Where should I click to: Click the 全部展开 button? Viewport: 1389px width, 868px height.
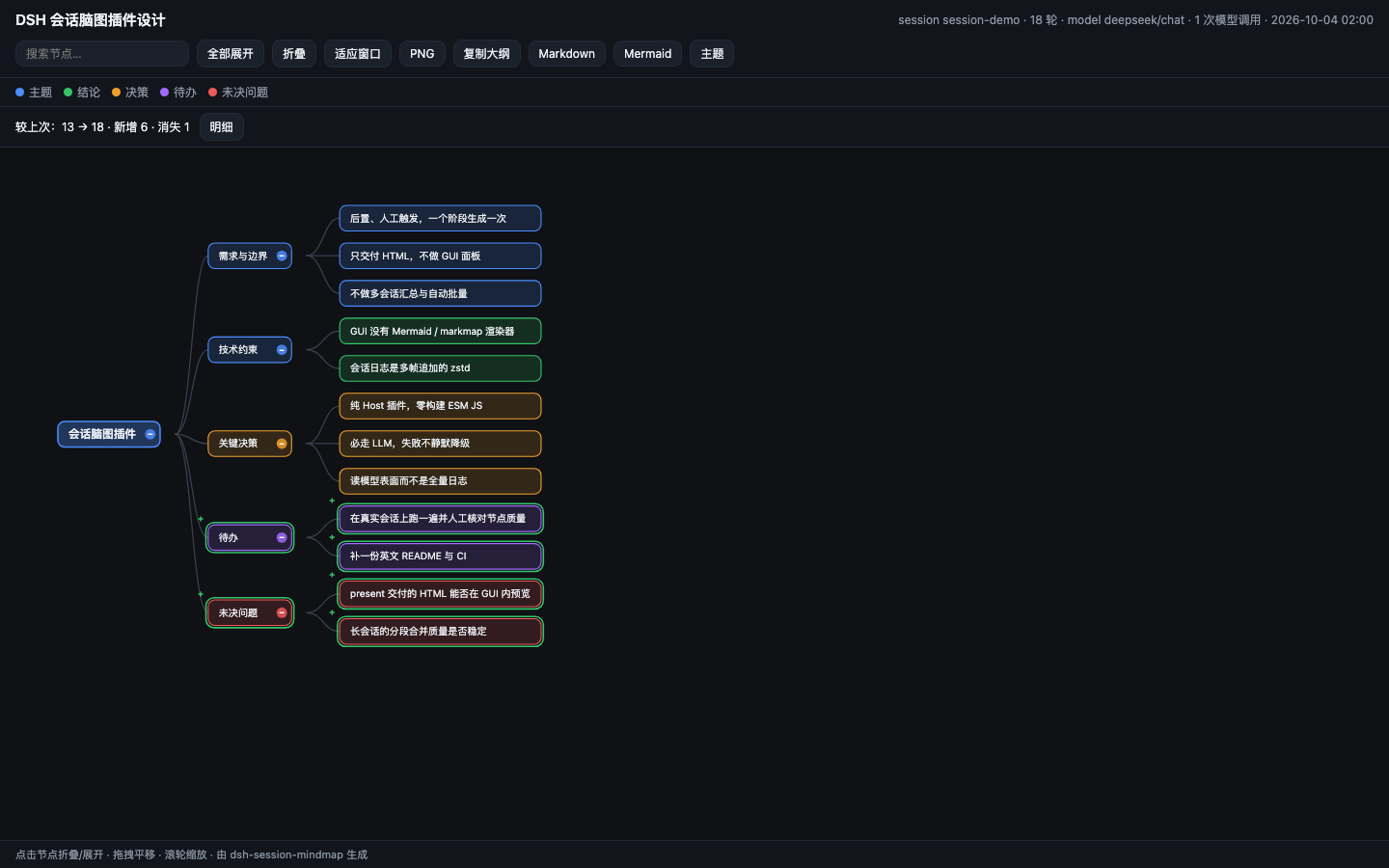[231, 54]
